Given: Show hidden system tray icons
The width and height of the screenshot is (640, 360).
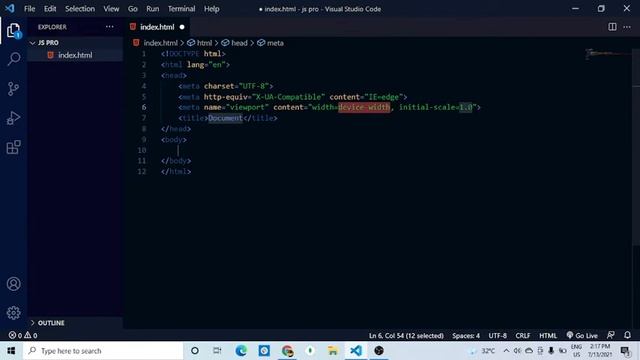Looking at the screenshot, I should tap(506, 351).
